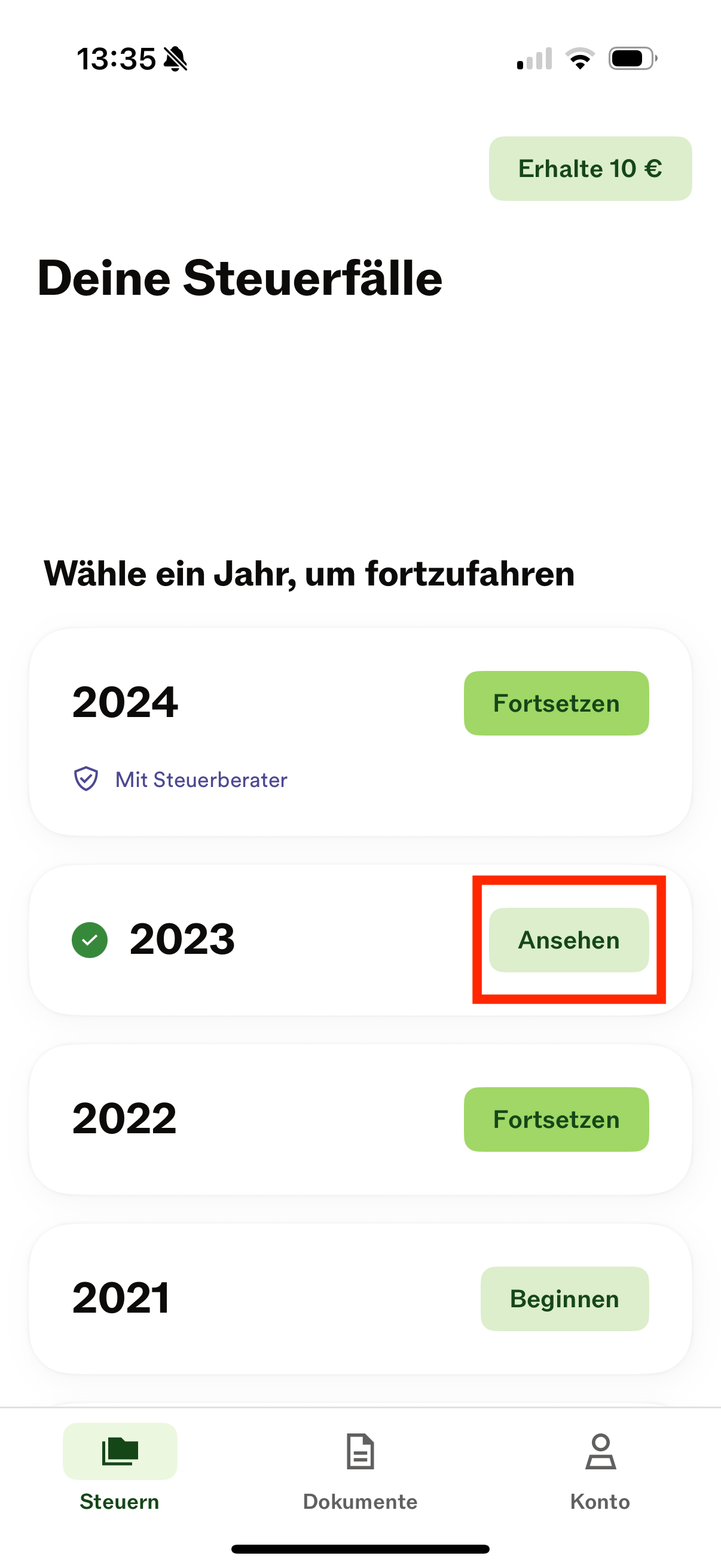Tap the muted bell icon in status bar
This screenshot has height=1568, width=721.
[x=176, y=59]
